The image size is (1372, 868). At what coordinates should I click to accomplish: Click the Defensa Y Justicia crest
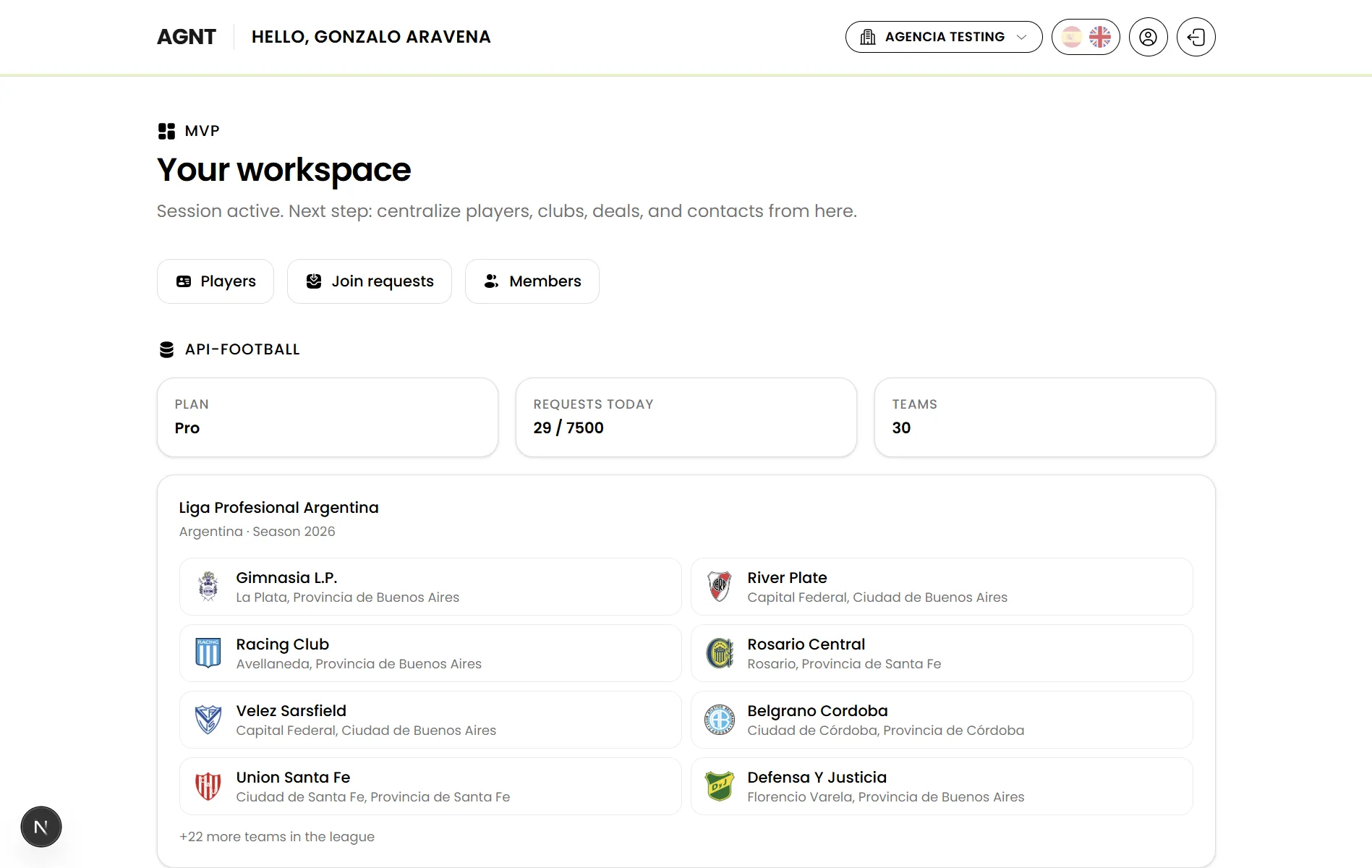pos(720,786)
